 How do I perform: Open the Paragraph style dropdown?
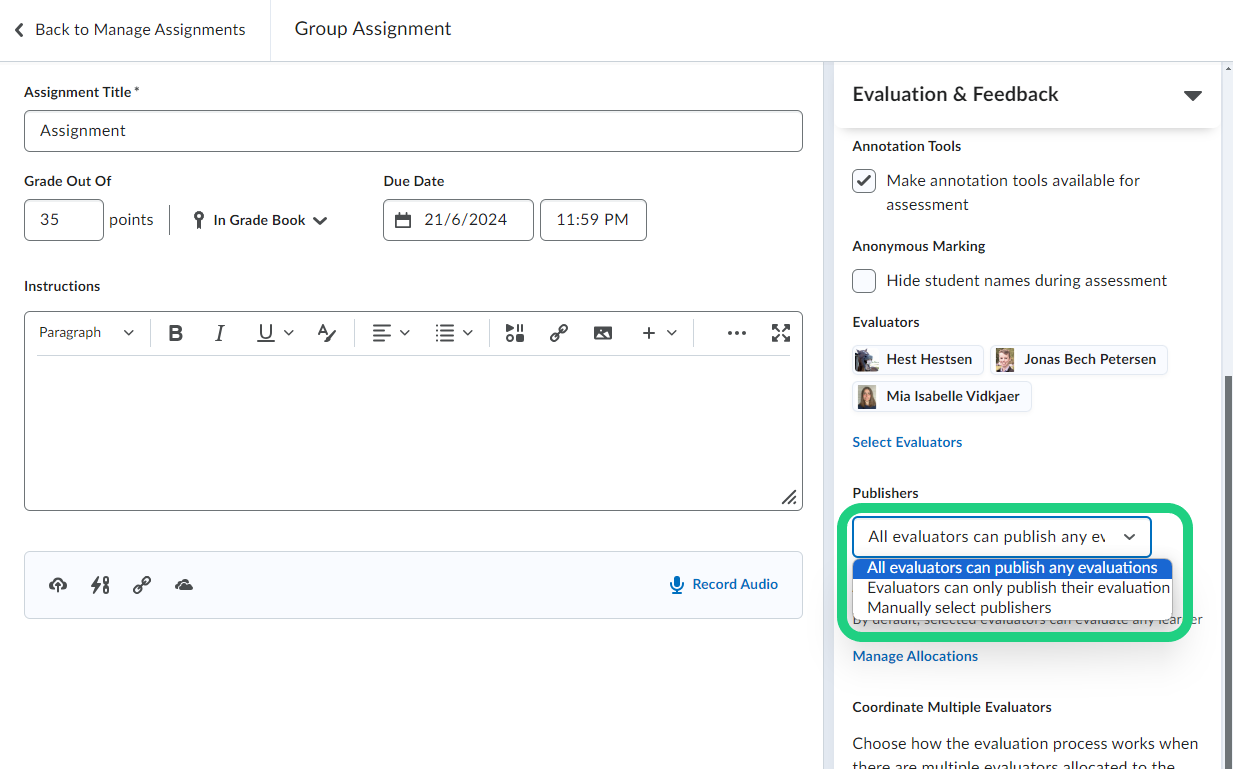click(x=87, y=332)
